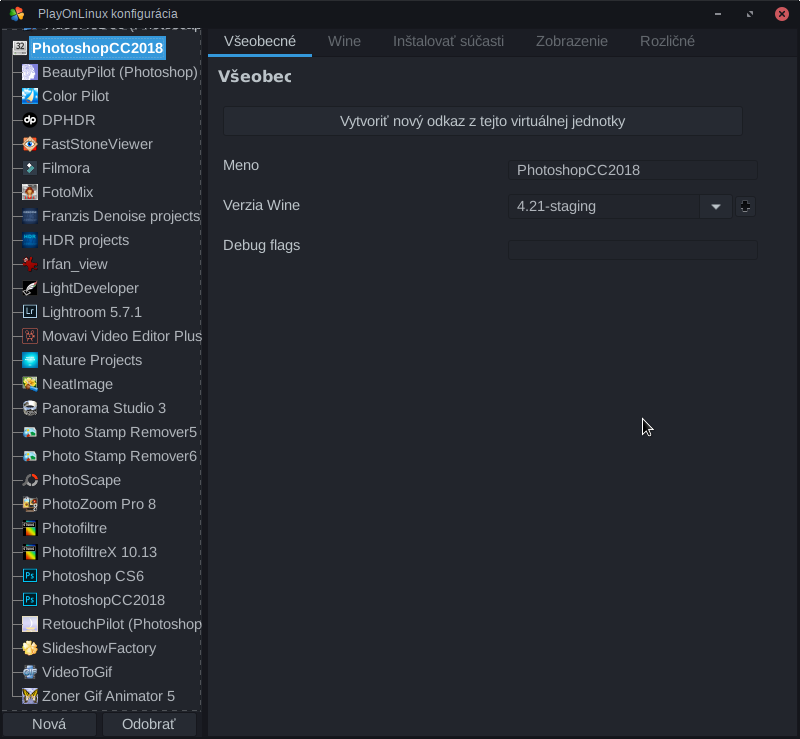
Task: Click the PhotoScape icon
Action: (30, 480)
